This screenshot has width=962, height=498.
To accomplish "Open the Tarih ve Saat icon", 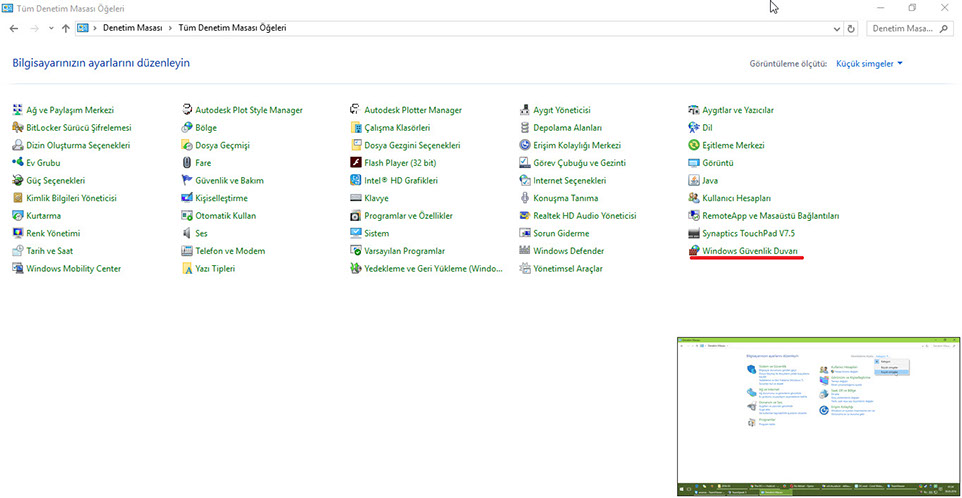I will tap(17, 251).
